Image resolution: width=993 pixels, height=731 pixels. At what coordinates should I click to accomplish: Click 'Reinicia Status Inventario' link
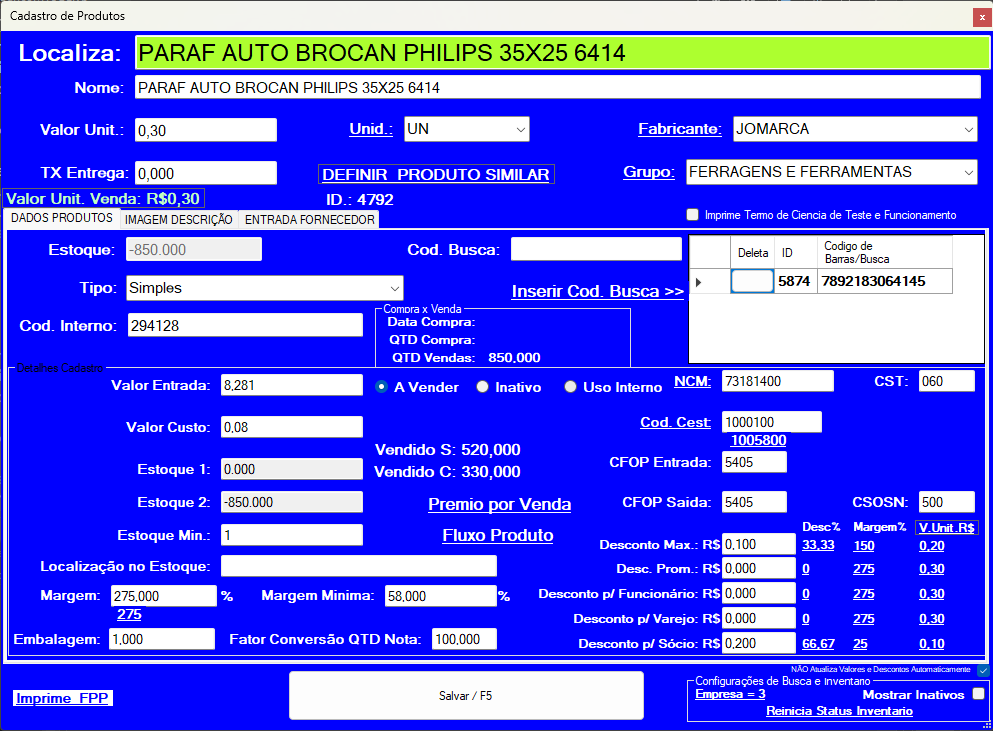point(839,711)
